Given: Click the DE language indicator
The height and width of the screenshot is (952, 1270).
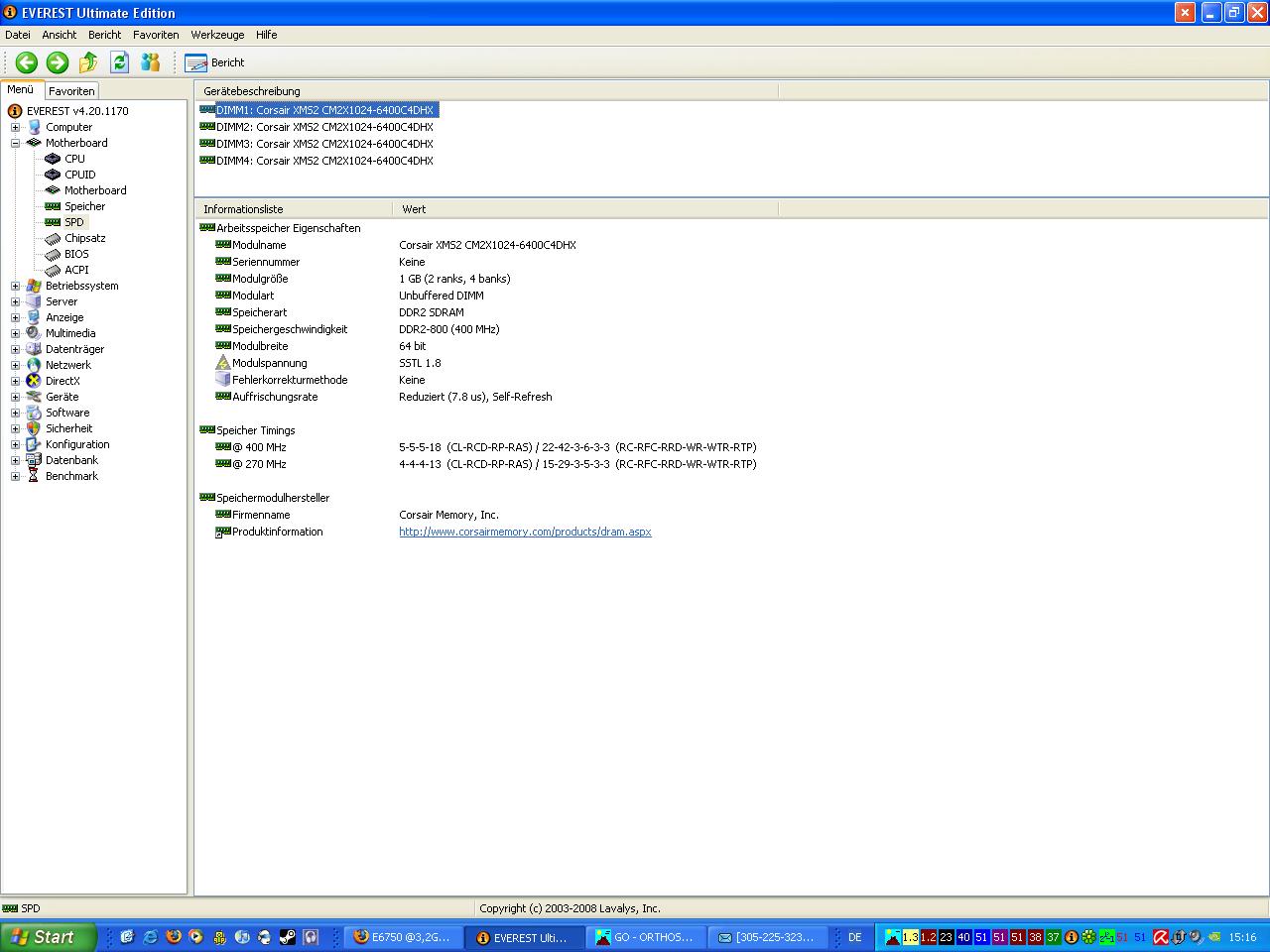Looking at the screenshot, I should (854, 937).
